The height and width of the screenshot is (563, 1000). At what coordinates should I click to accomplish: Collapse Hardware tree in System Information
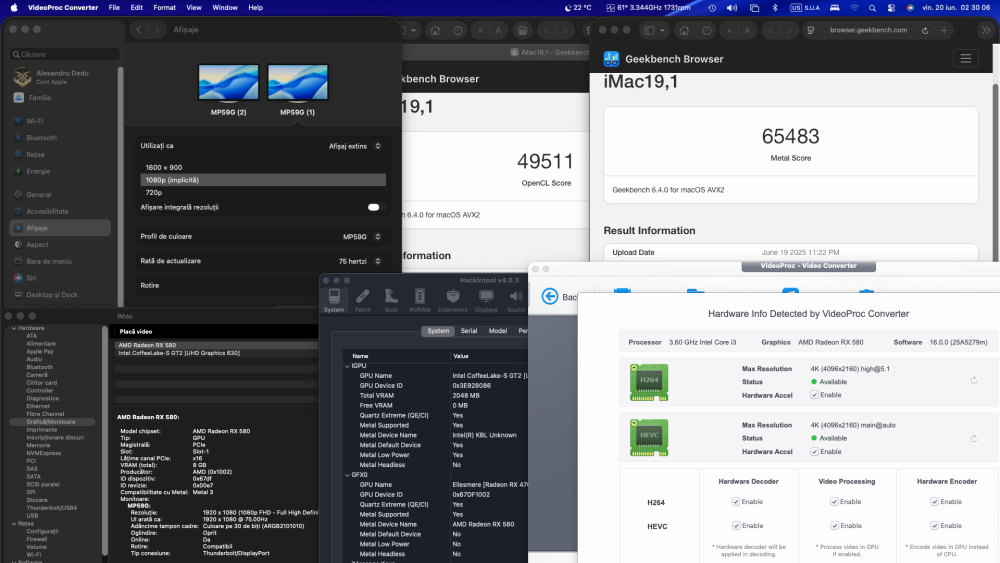(14, 328)
